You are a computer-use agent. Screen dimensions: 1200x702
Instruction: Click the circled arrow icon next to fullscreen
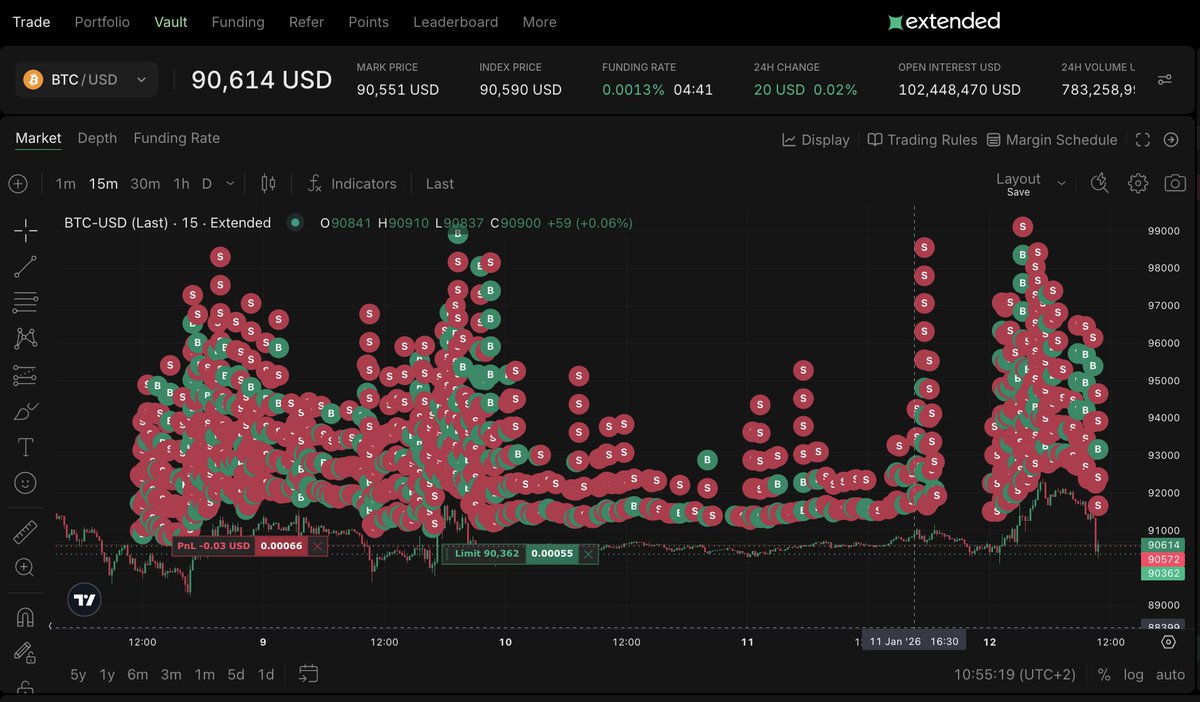pyautogui.click(x=1171, y=140)
